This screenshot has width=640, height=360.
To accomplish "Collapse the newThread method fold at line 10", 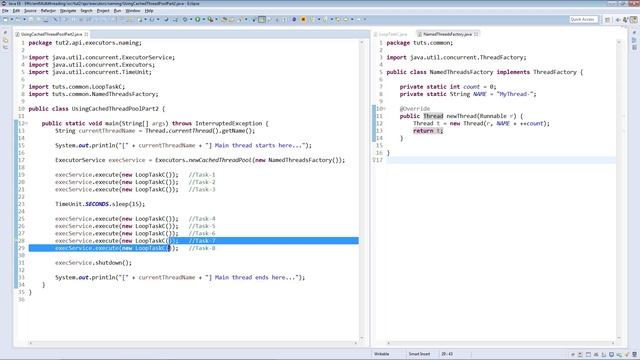I will (384, 109).
